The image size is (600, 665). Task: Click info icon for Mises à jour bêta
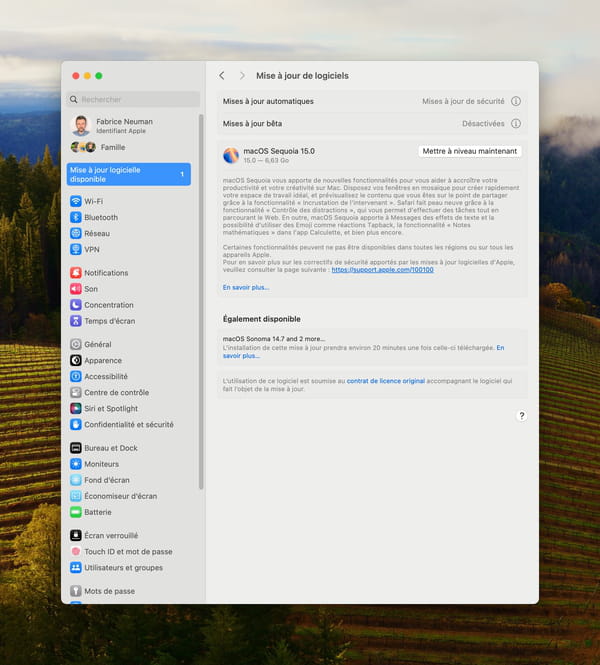point(516,123)
